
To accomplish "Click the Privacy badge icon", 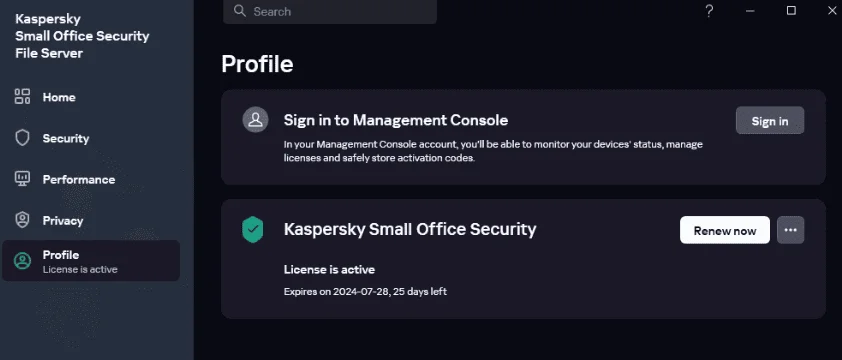I will pos(22,220).
